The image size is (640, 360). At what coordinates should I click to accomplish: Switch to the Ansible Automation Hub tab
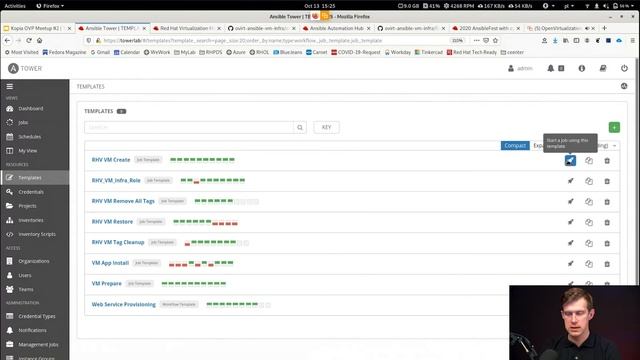pos(336,28)
